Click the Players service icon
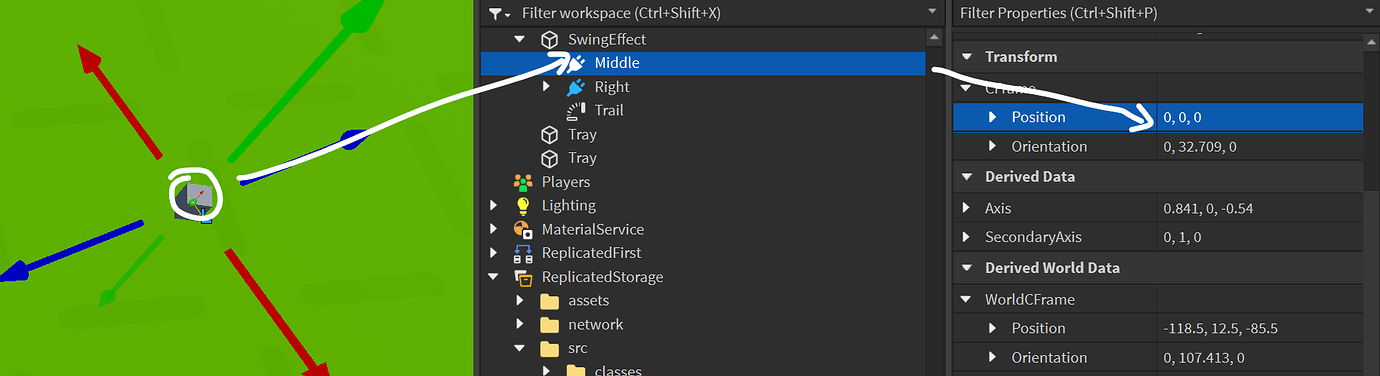 (522, 182)
